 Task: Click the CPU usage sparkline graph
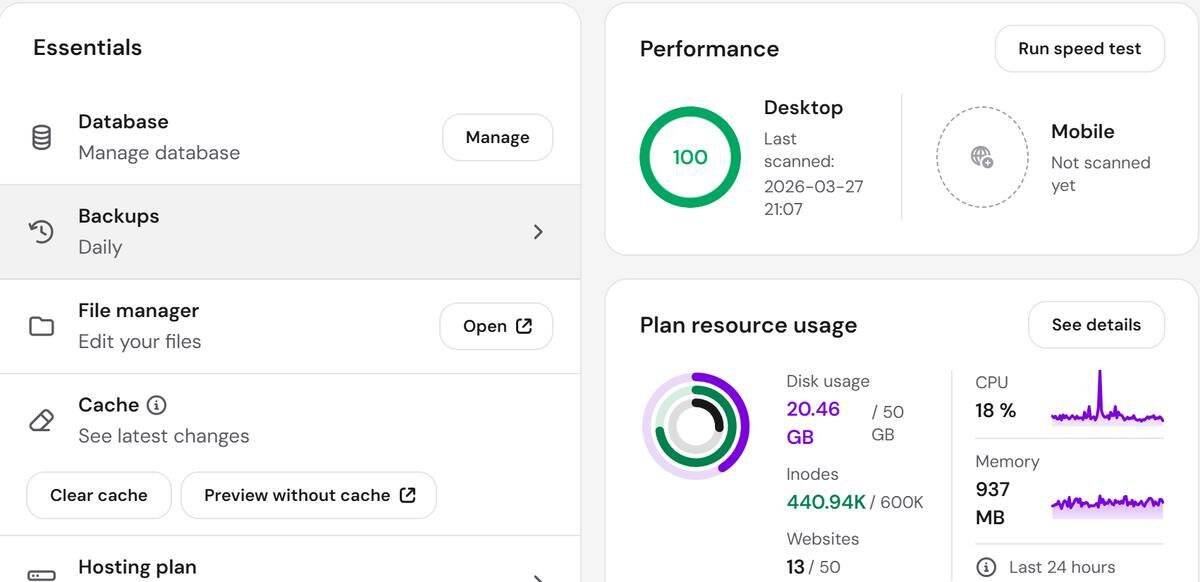pos(1107,398)
